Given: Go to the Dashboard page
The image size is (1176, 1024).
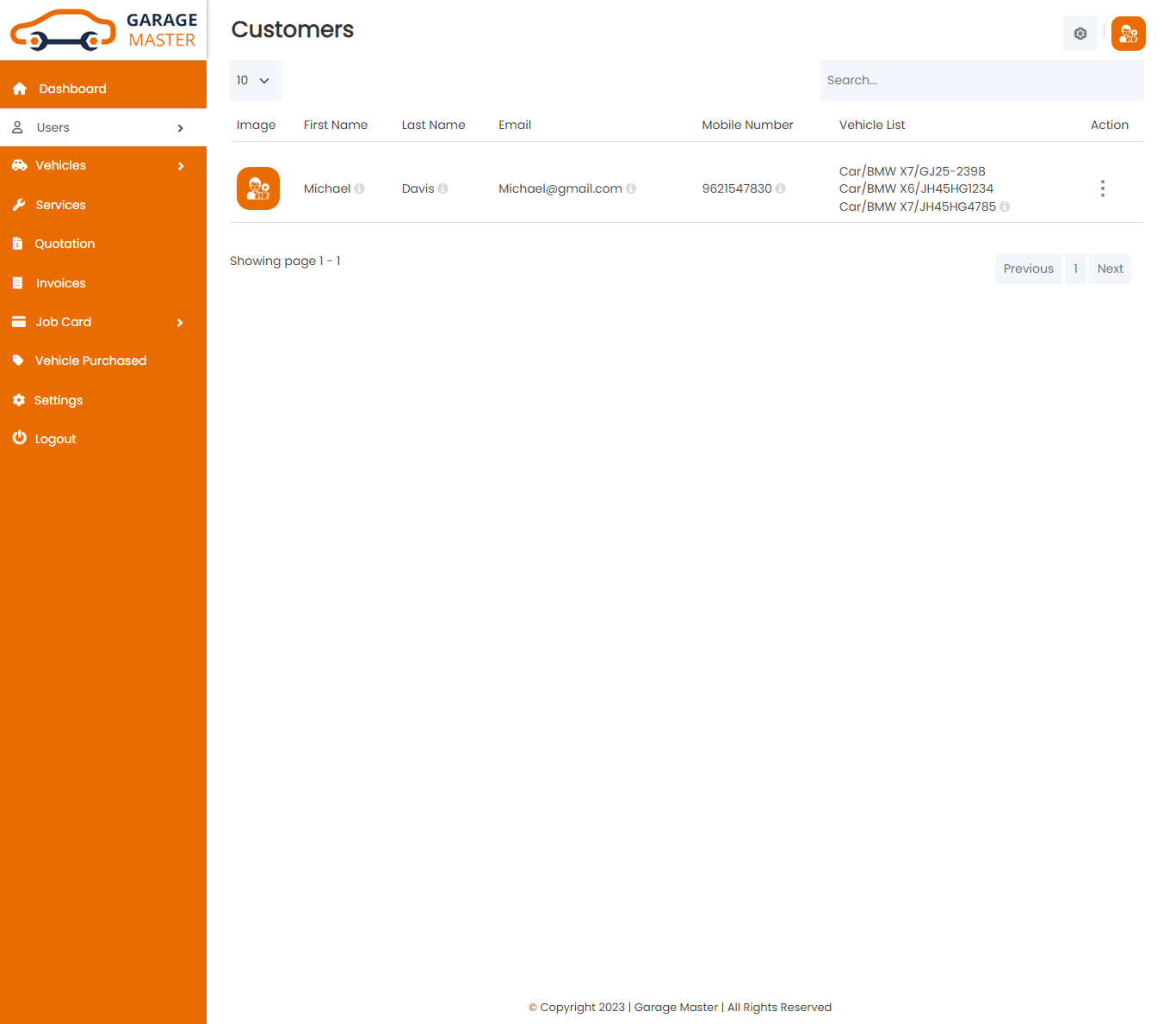Looking at the screenshot, I should pos(72,89).
